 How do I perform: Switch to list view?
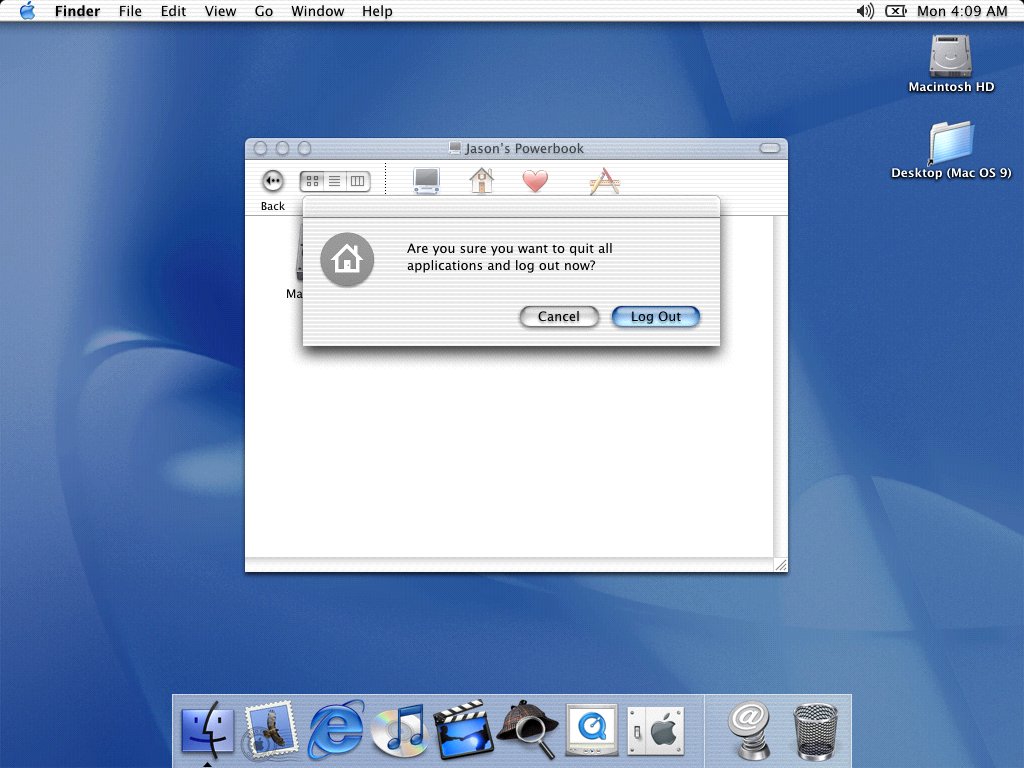click(334, 181)
